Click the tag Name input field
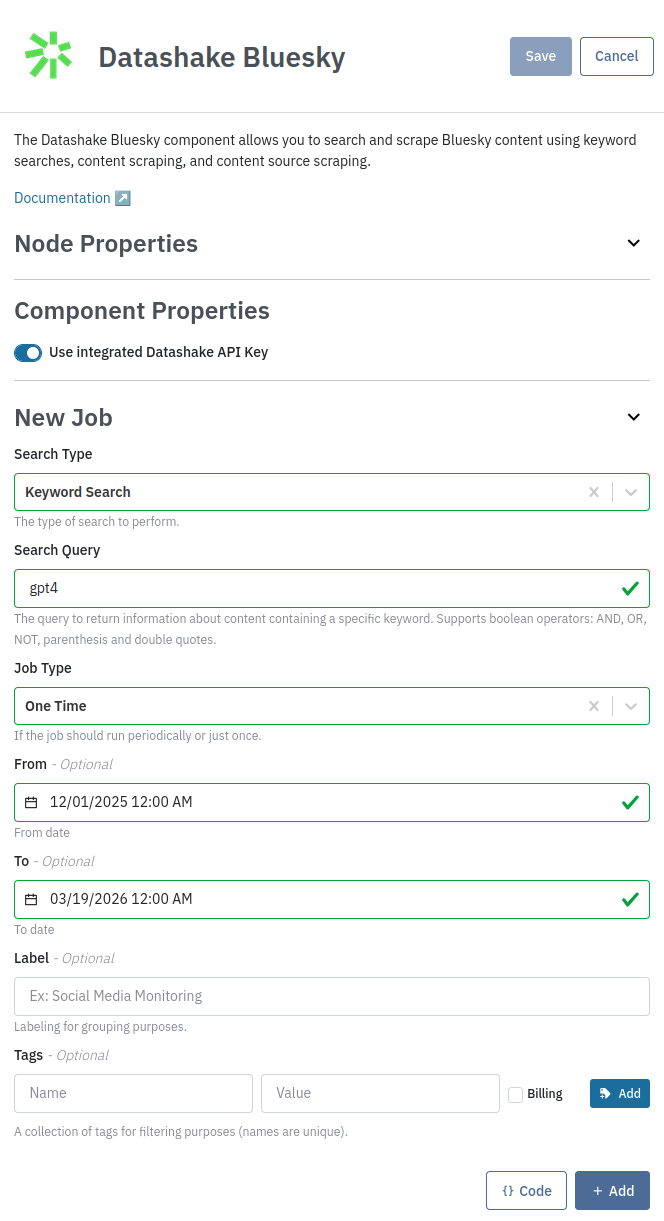This screenshot has width=664, height=1221. 133,1093
